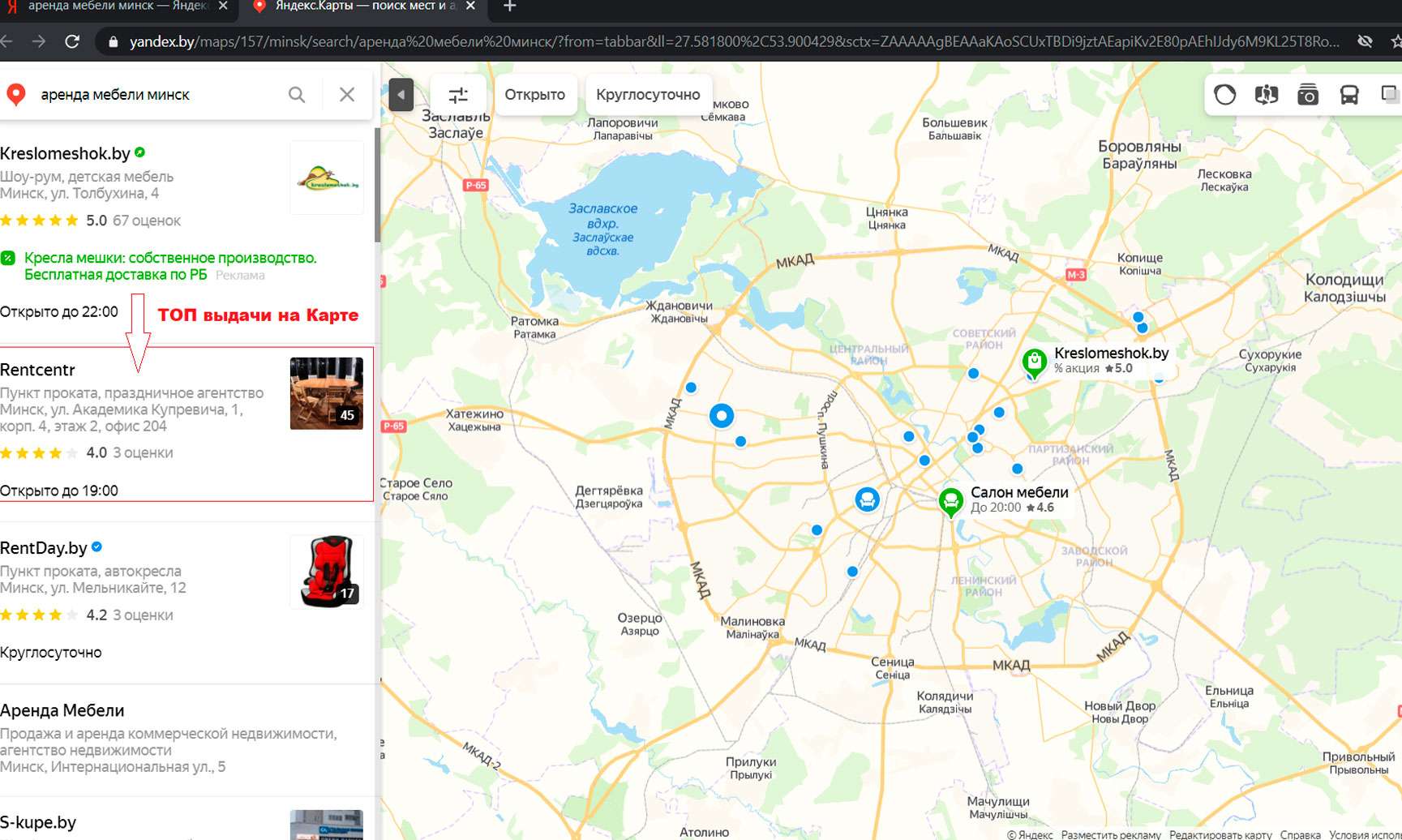The height and width of the screenshot is (840, 1402).
Task: View RentDay.by car seat photo thumbnail
Action: 327,572
